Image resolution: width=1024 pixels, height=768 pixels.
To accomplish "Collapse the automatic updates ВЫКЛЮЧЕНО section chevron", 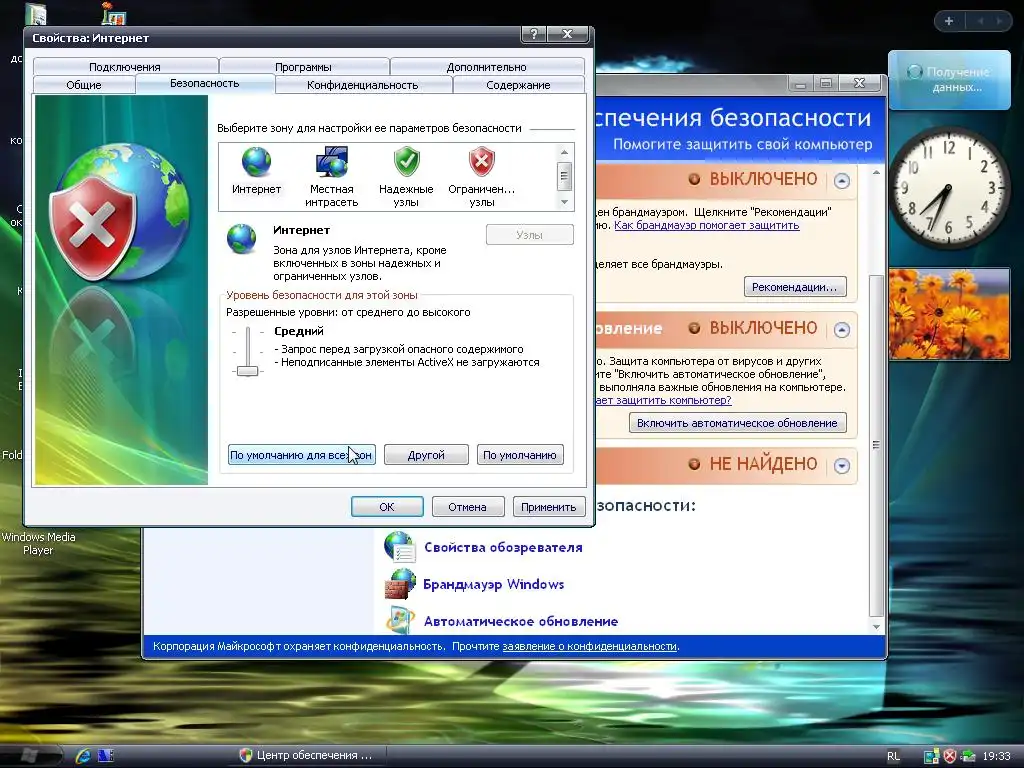I will (x=842, y=330).
